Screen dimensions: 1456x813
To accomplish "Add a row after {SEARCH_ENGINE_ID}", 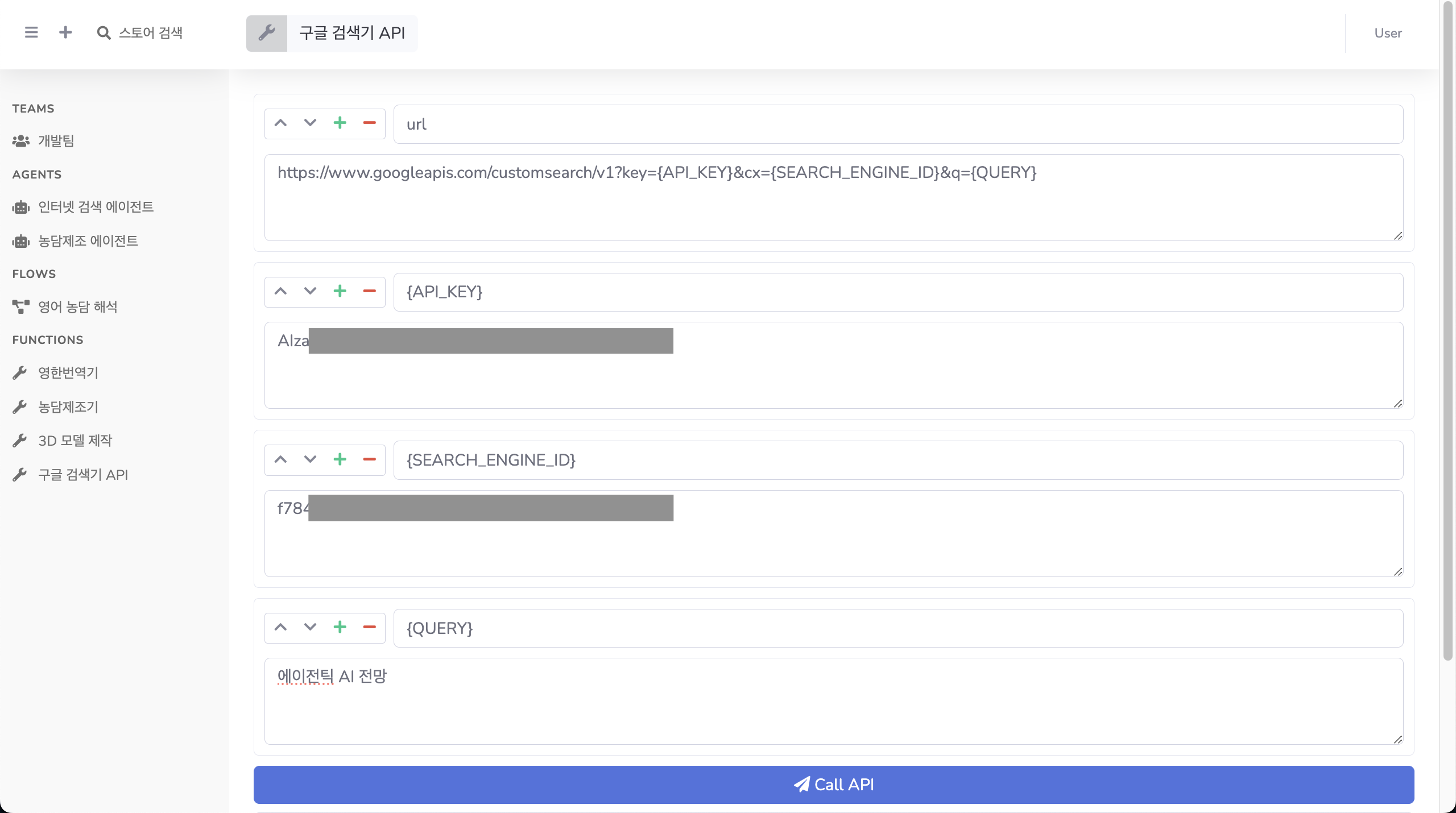I will (x=340, y=459).
